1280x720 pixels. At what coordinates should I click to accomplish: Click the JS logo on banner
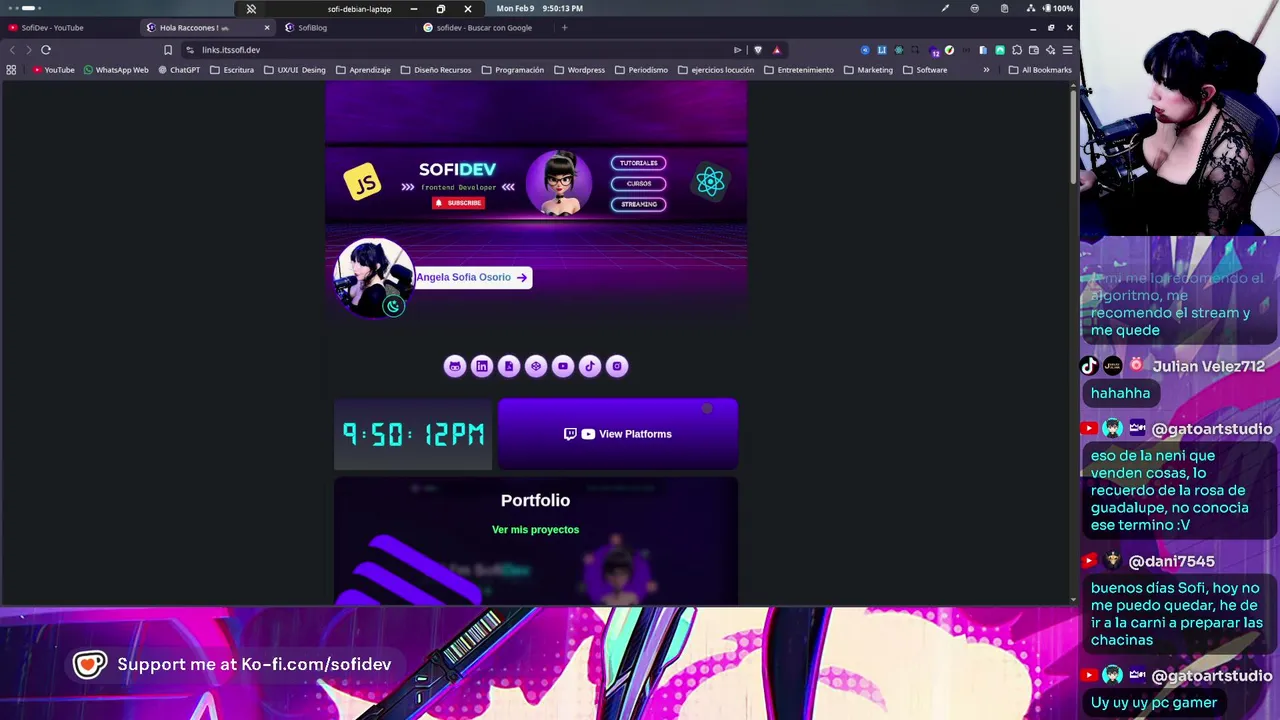click(x=362, y=182)
